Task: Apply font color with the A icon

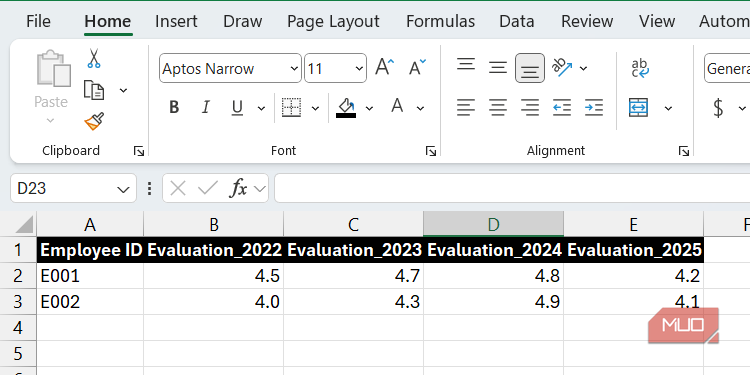Action: coord(397,106)
